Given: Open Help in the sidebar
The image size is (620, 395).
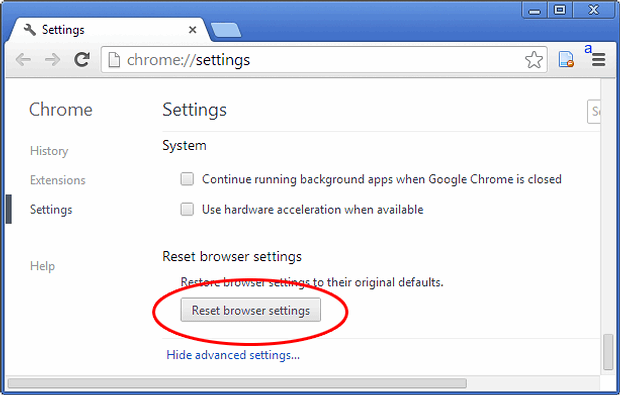Looking at the screenshot, I should 42,266.
